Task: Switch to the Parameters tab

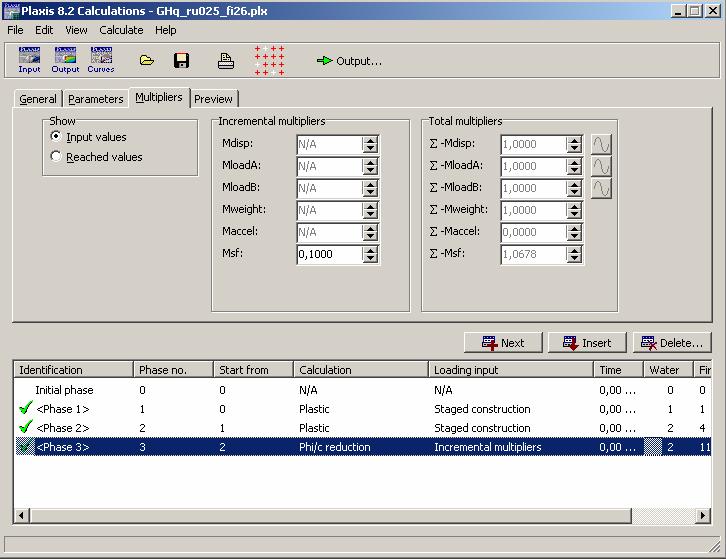Action: pos(96,99)
